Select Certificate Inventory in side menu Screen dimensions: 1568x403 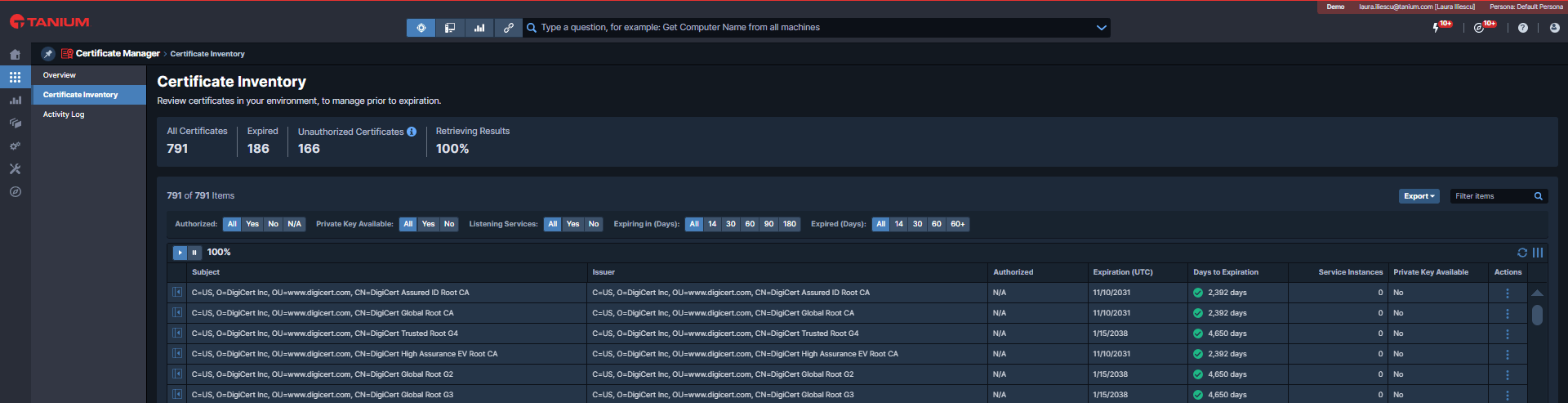(x=89, y=95)
